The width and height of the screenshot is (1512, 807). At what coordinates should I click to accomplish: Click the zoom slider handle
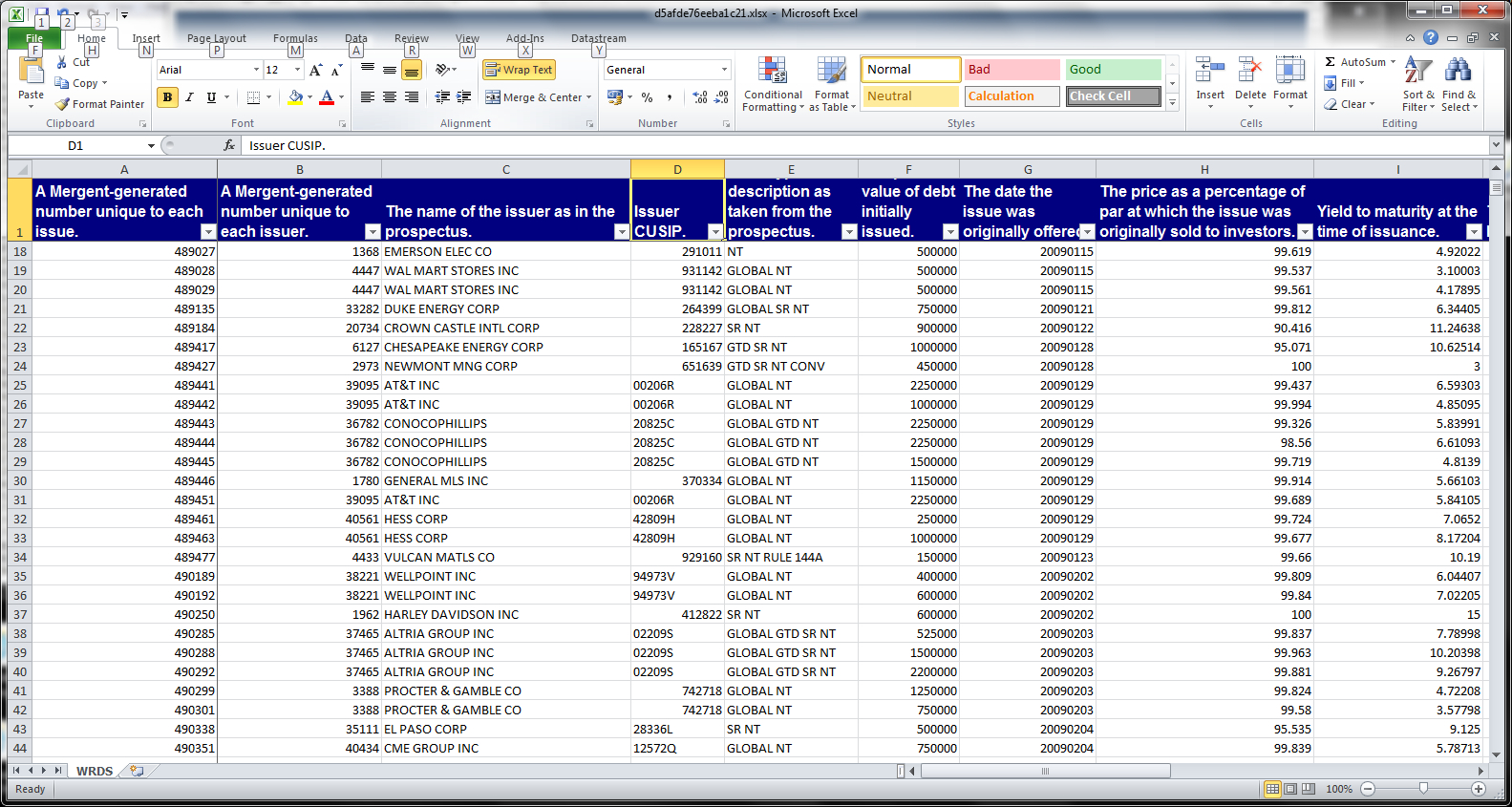click(x=1423, y=789)
